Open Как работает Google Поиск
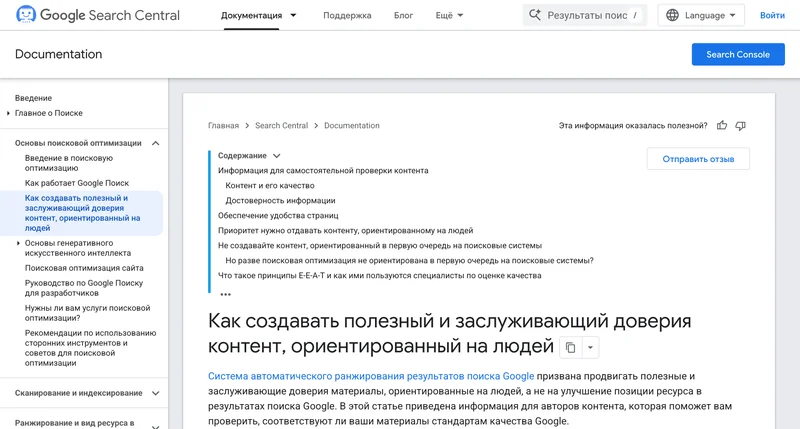Image resolution: width=800 pixels, height=429 pixels. pos(77,183)
